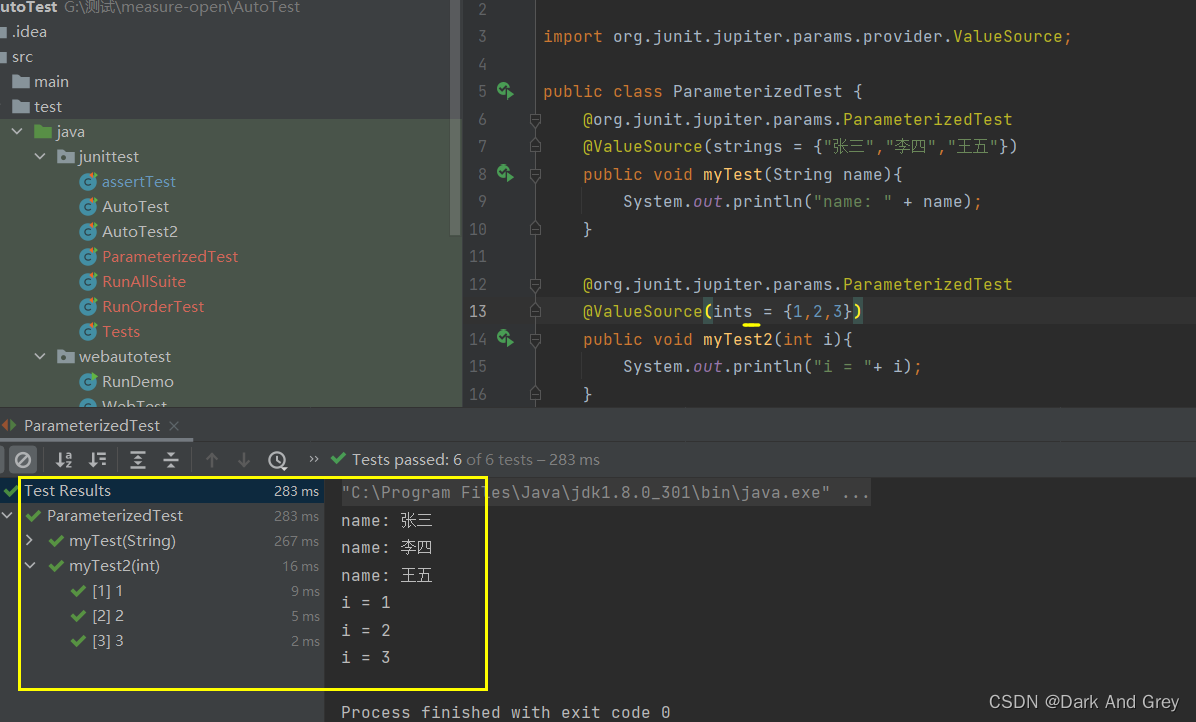Expand the myTest(String) result node

[30, 540]
